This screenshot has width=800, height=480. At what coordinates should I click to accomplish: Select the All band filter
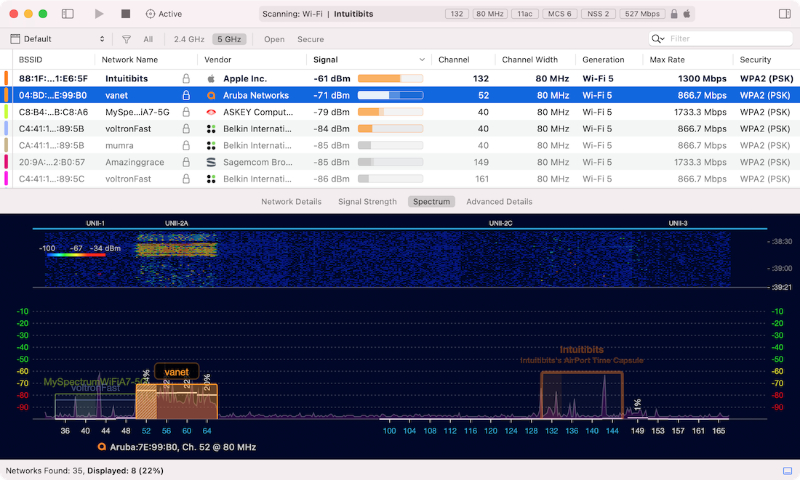148,39
